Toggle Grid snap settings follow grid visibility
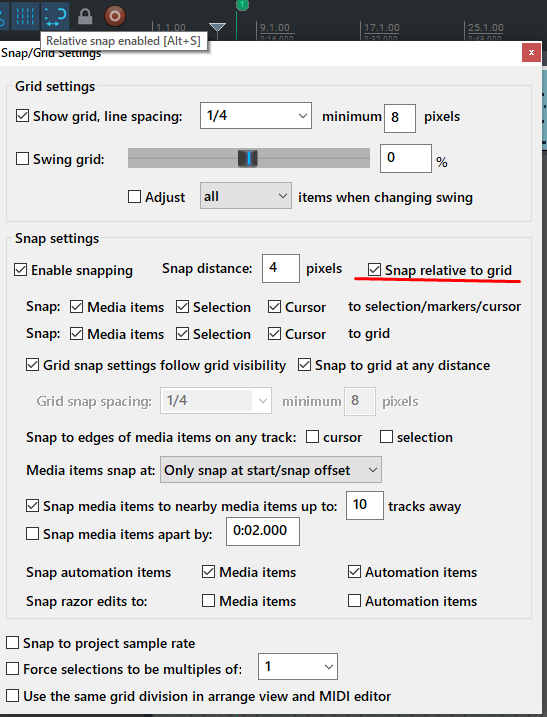Screen dimensions: 547x717 point(32,365)
